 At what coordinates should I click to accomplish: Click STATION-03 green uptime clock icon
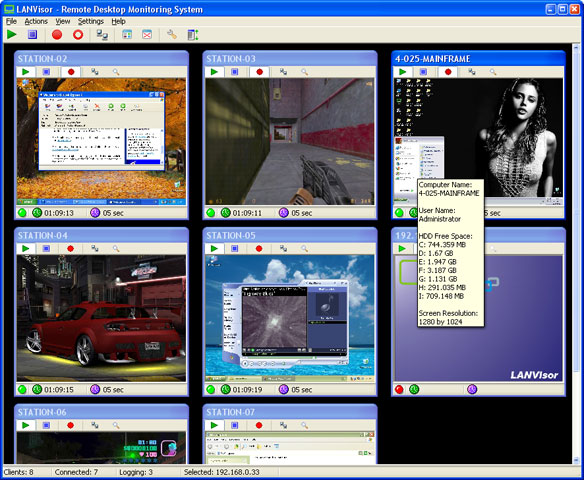point(225,213)
